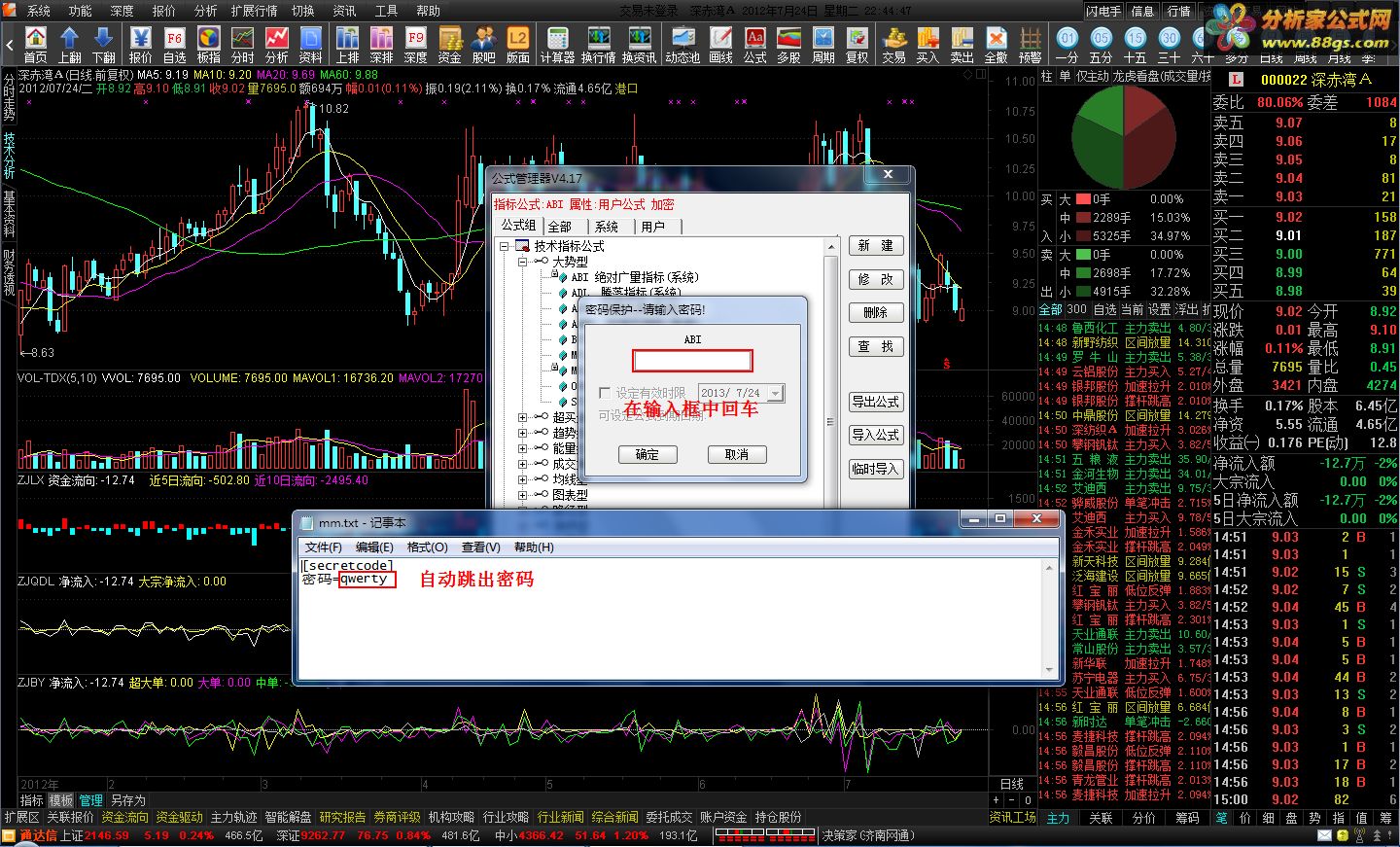The height and width of the screenshot is (847, 1400).
Task: Select the 十五 fifteen-minute period icon
Action: (1136, 45)
